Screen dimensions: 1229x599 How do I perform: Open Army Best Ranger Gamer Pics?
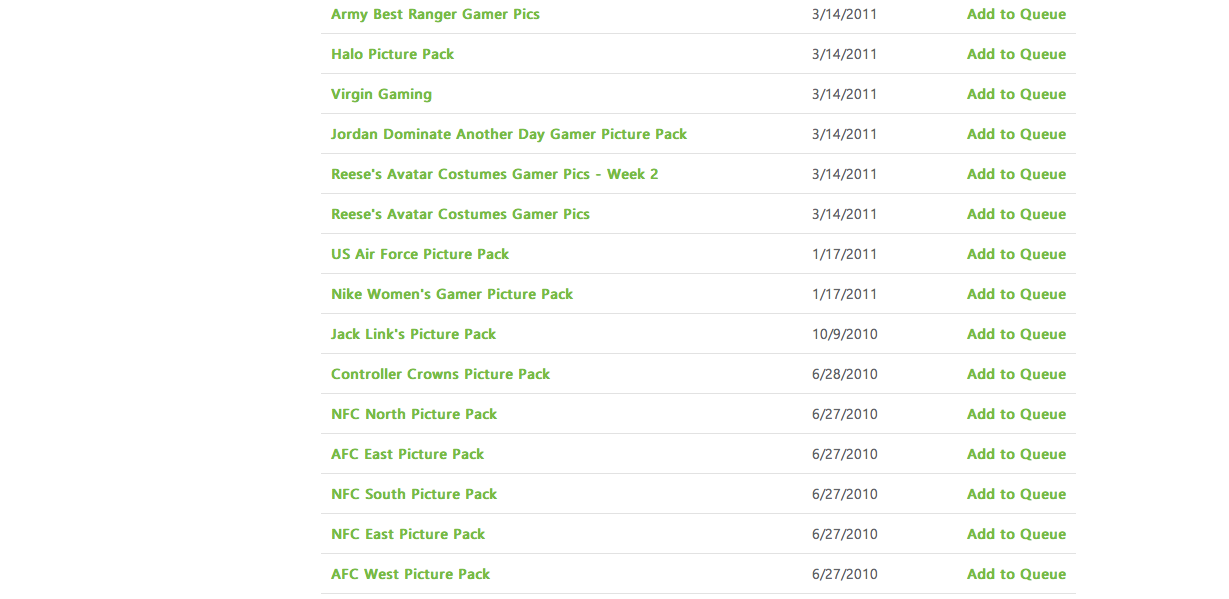435,14
